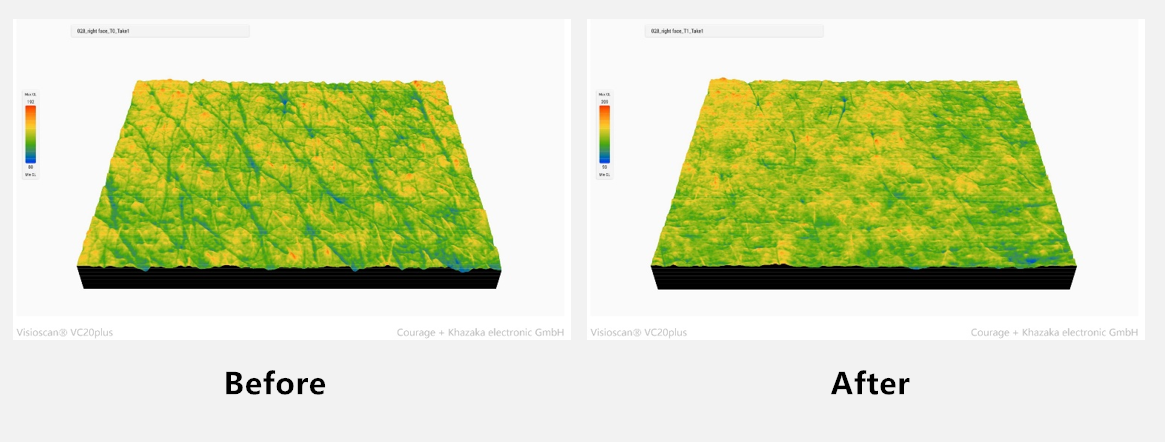1165x442 pixels.
Task: Click the Visioscan VC20plus text under the After image
Action: click(639, 332)
